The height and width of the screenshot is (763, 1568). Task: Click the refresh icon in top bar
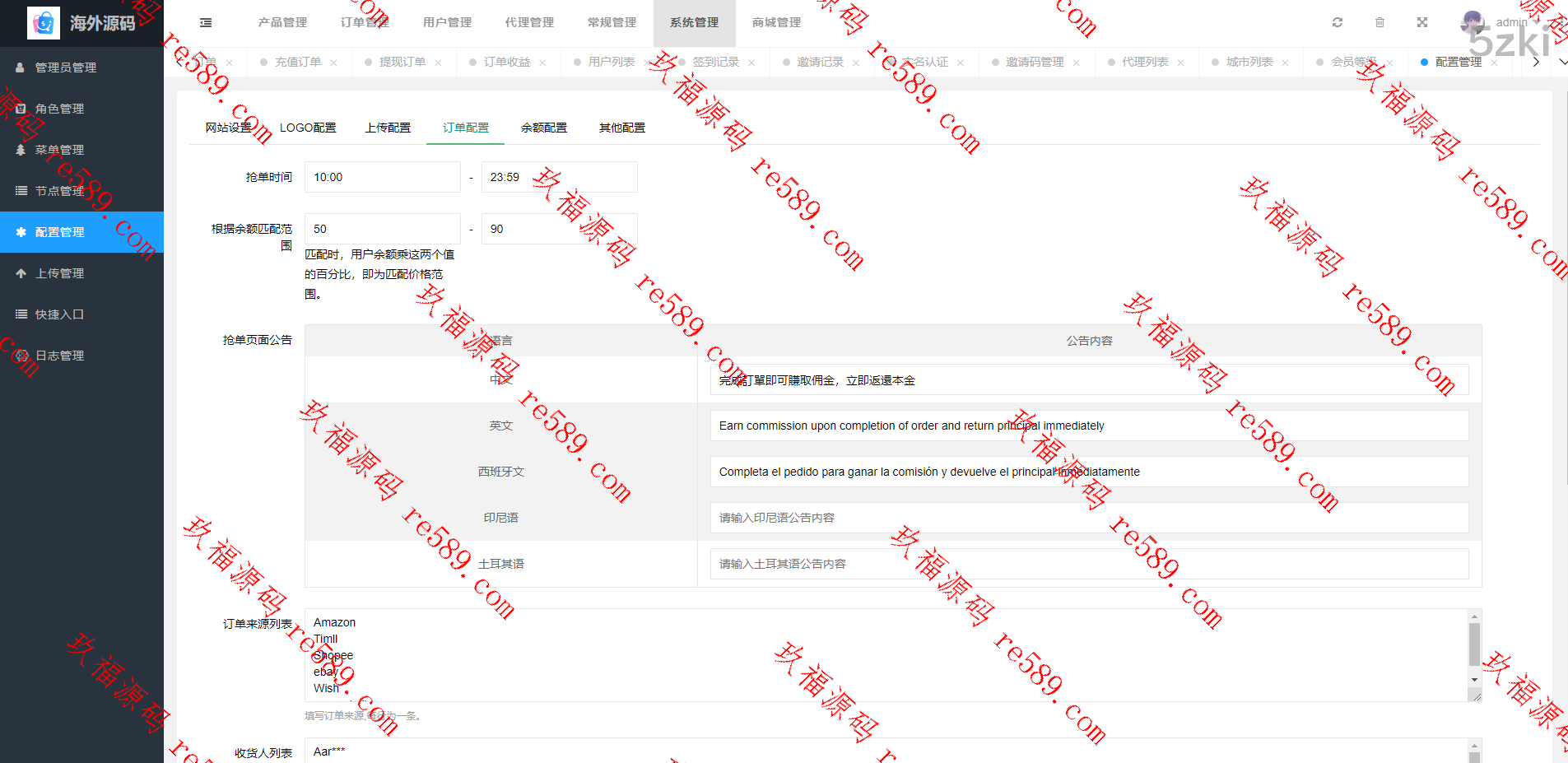tap(1338, 23)
